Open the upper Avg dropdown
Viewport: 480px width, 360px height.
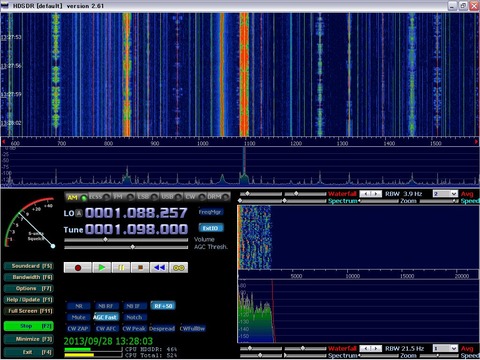click(x=445, y=194)
